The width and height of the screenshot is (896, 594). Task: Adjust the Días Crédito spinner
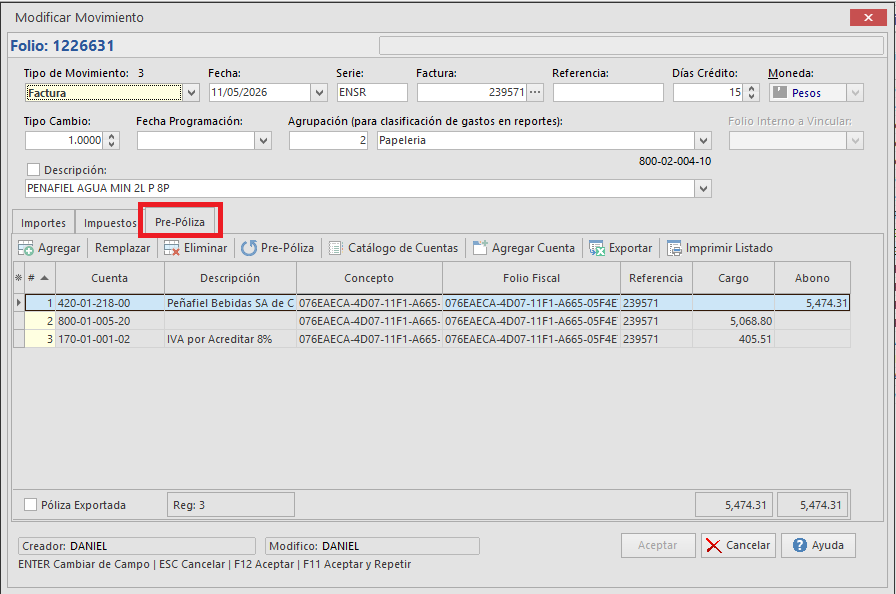751,93
